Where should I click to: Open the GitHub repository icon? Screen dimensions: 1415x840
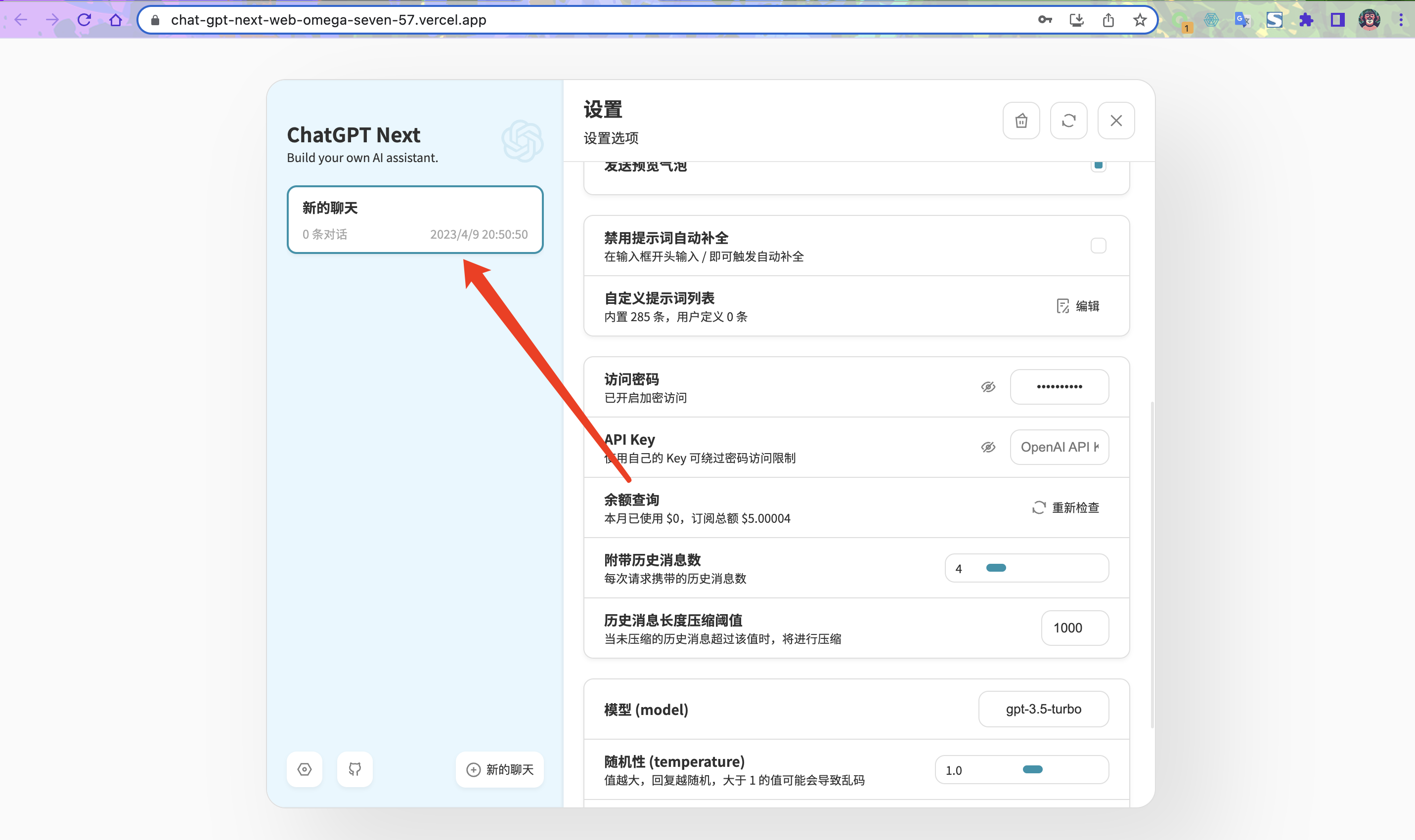tap(354, 769)
